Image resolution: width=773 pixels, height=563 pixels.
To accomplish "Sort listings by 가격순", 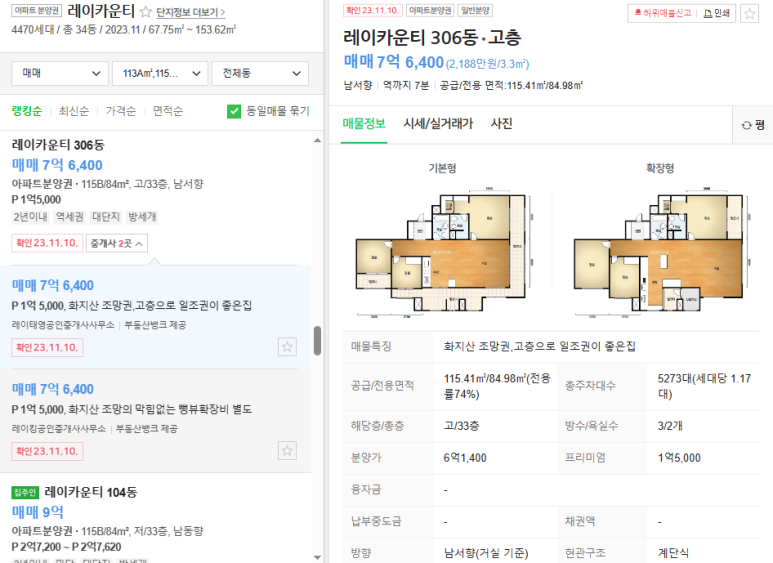I will point(121,111).
